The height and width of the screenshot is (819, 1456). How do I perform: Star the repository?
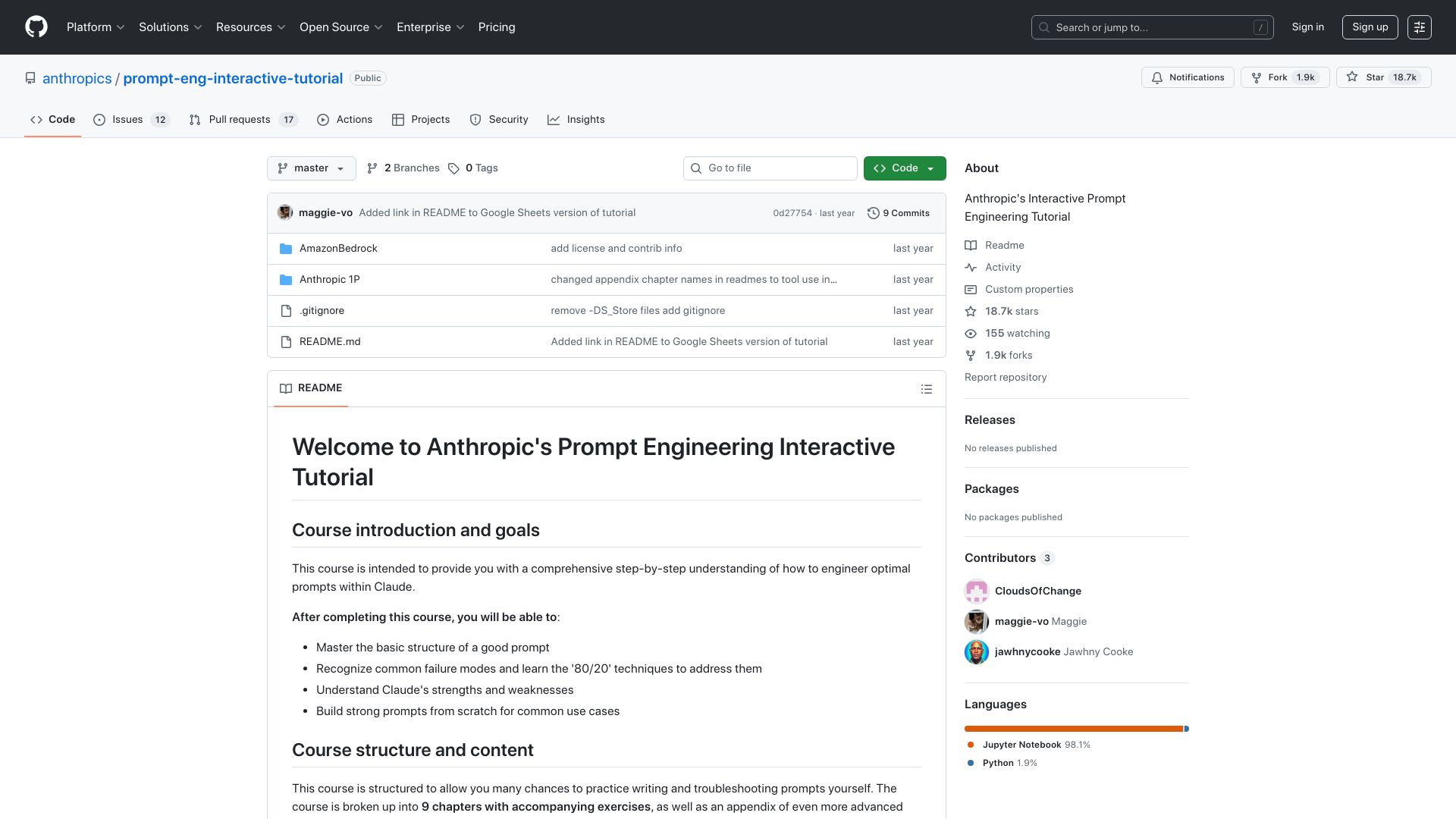1383,77
